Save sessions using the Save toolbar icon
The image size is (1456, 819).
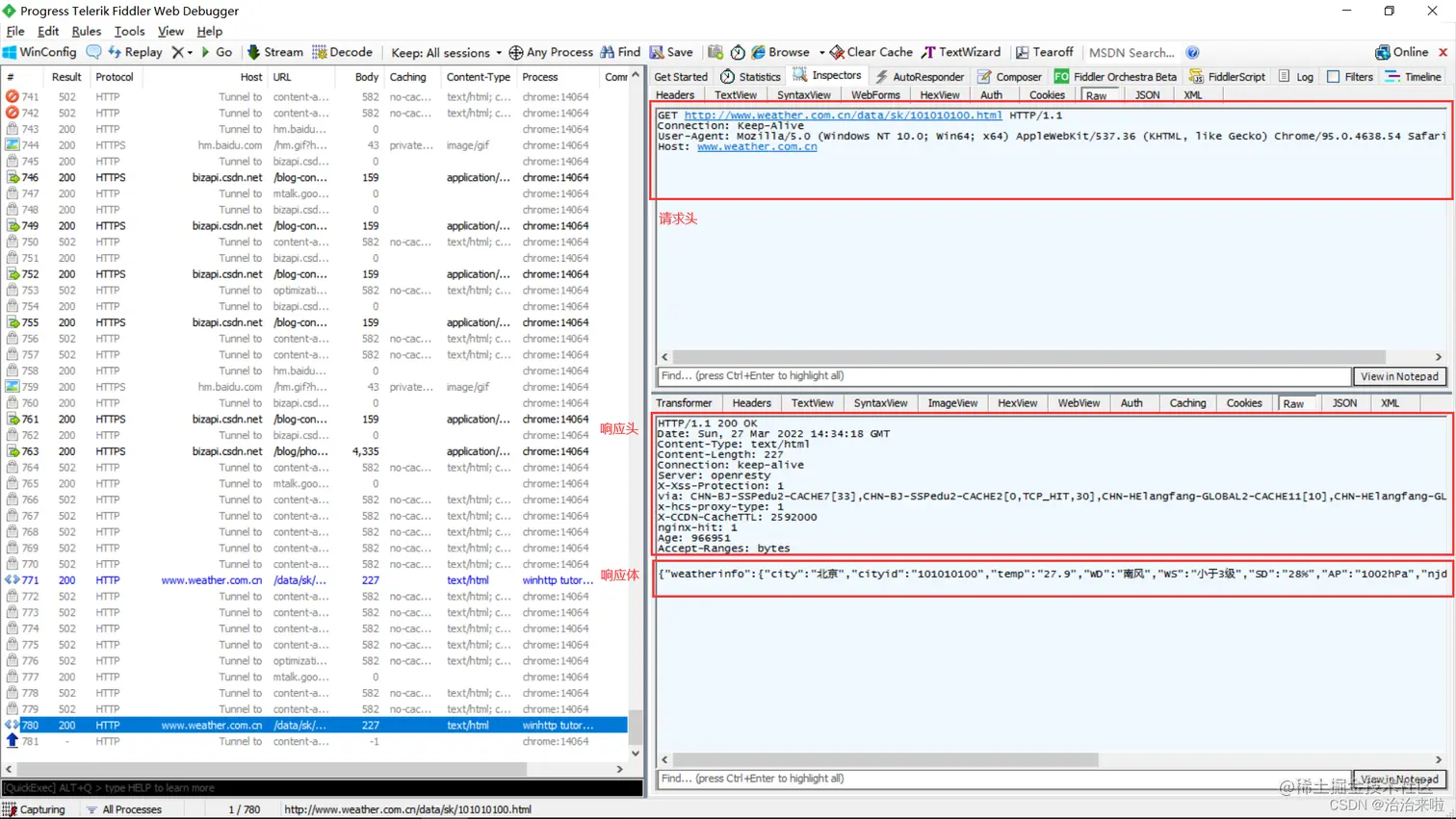[671, 52]
